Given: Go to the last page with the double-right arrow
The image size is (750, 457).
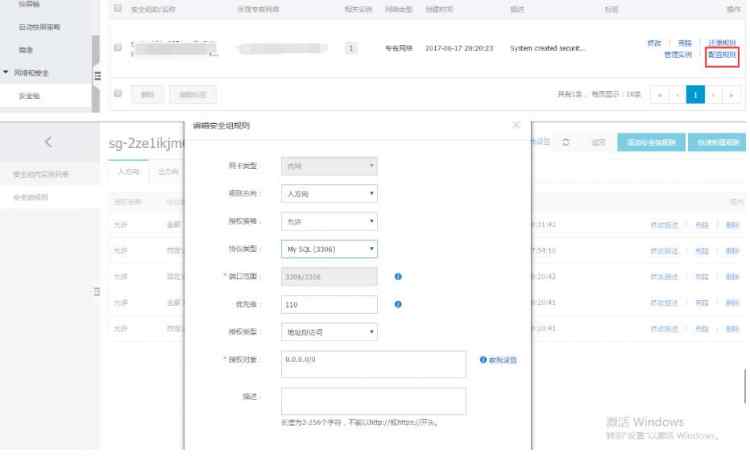Looking at the screenshot, I should click(x=731, y=95).
